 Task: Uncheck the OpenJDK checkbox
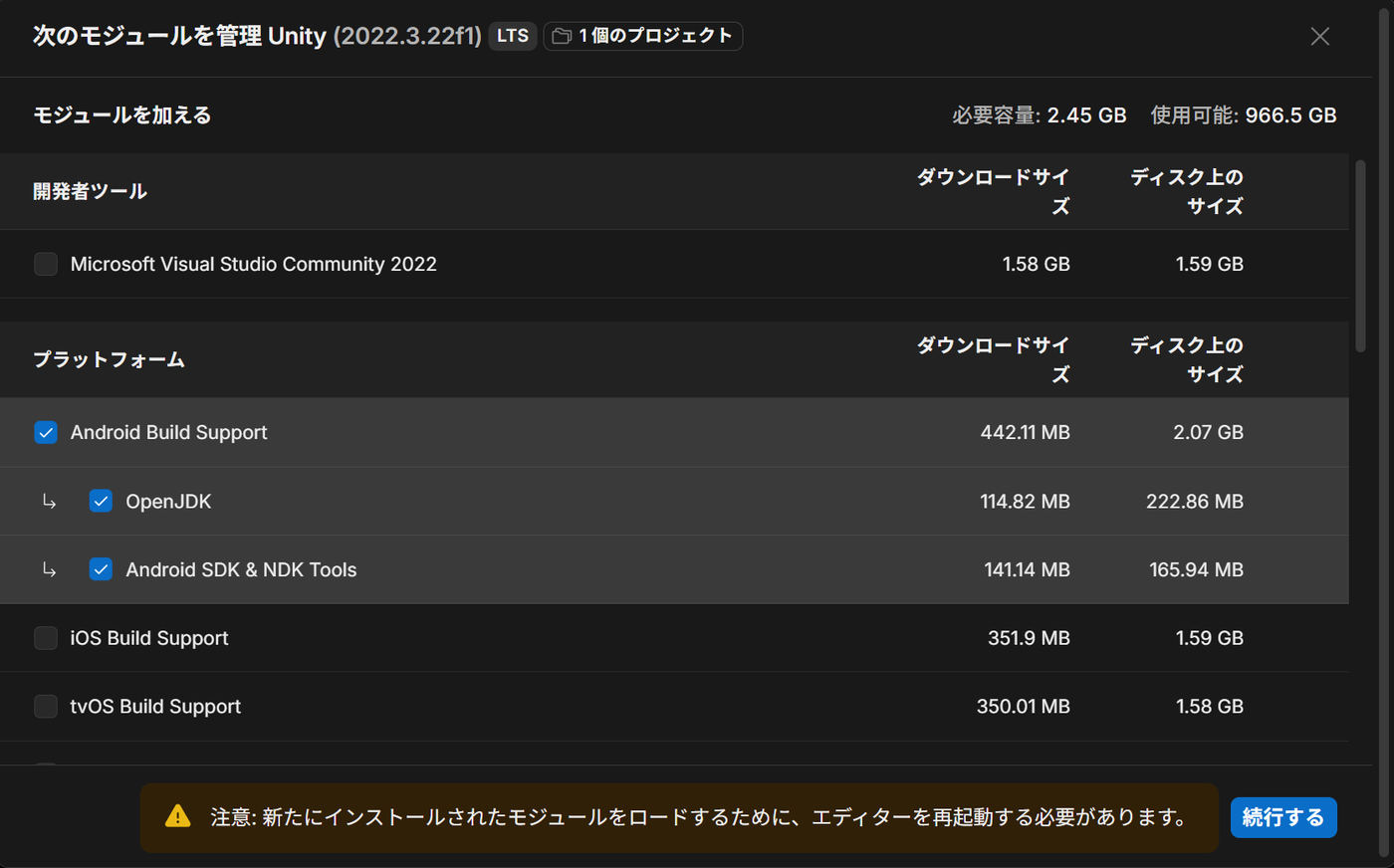[101, 501]
